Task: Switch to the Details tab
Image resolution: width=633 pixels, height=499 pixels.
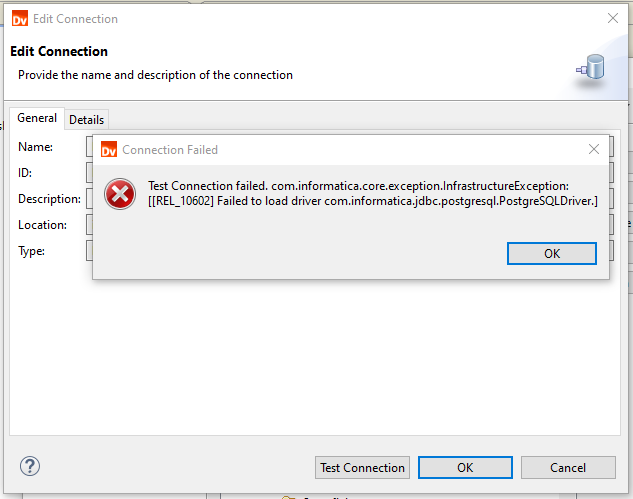Action: point(86,120)
